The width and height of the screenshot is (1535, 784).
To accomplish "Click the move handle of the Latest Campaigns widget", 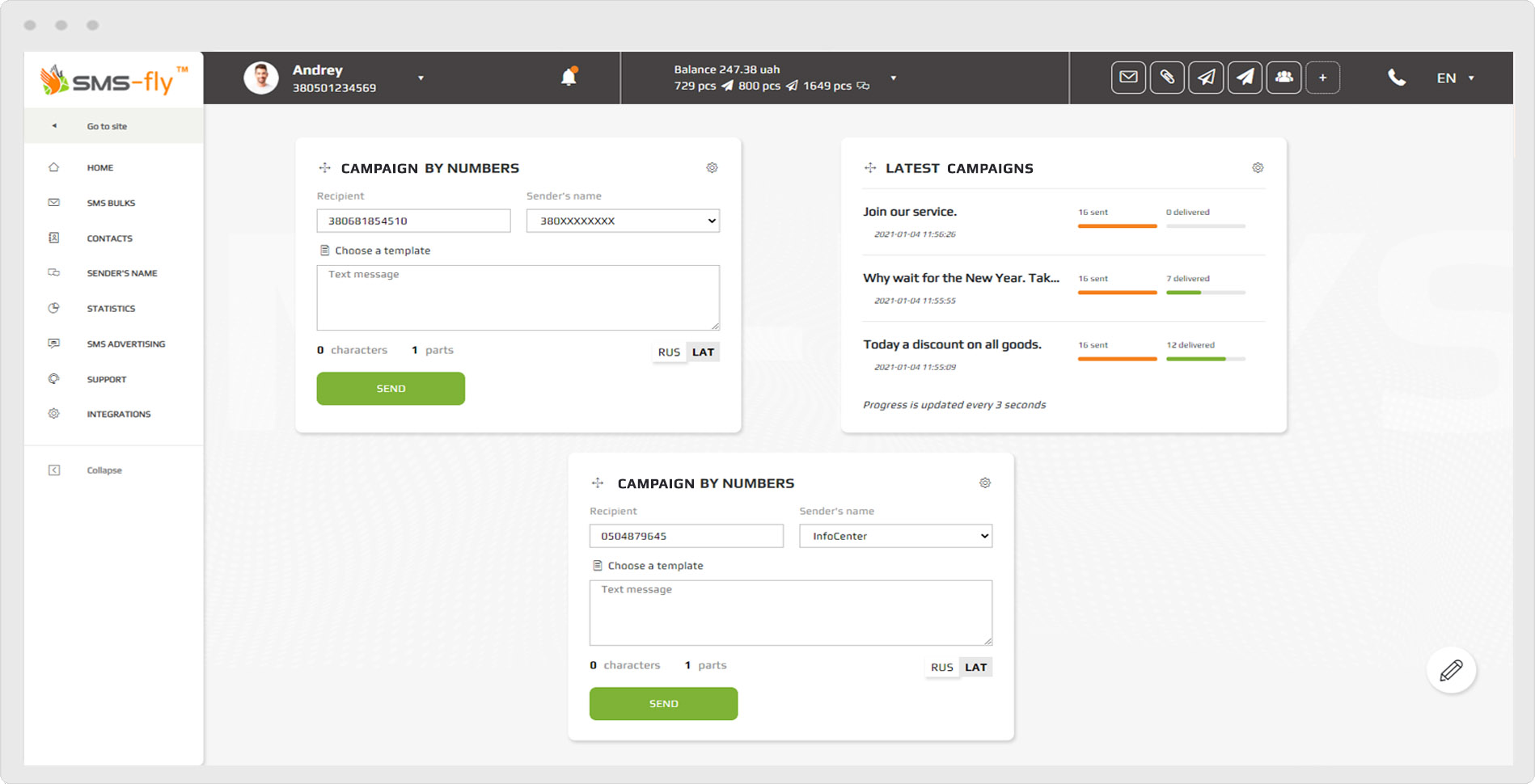I will 870,167.
